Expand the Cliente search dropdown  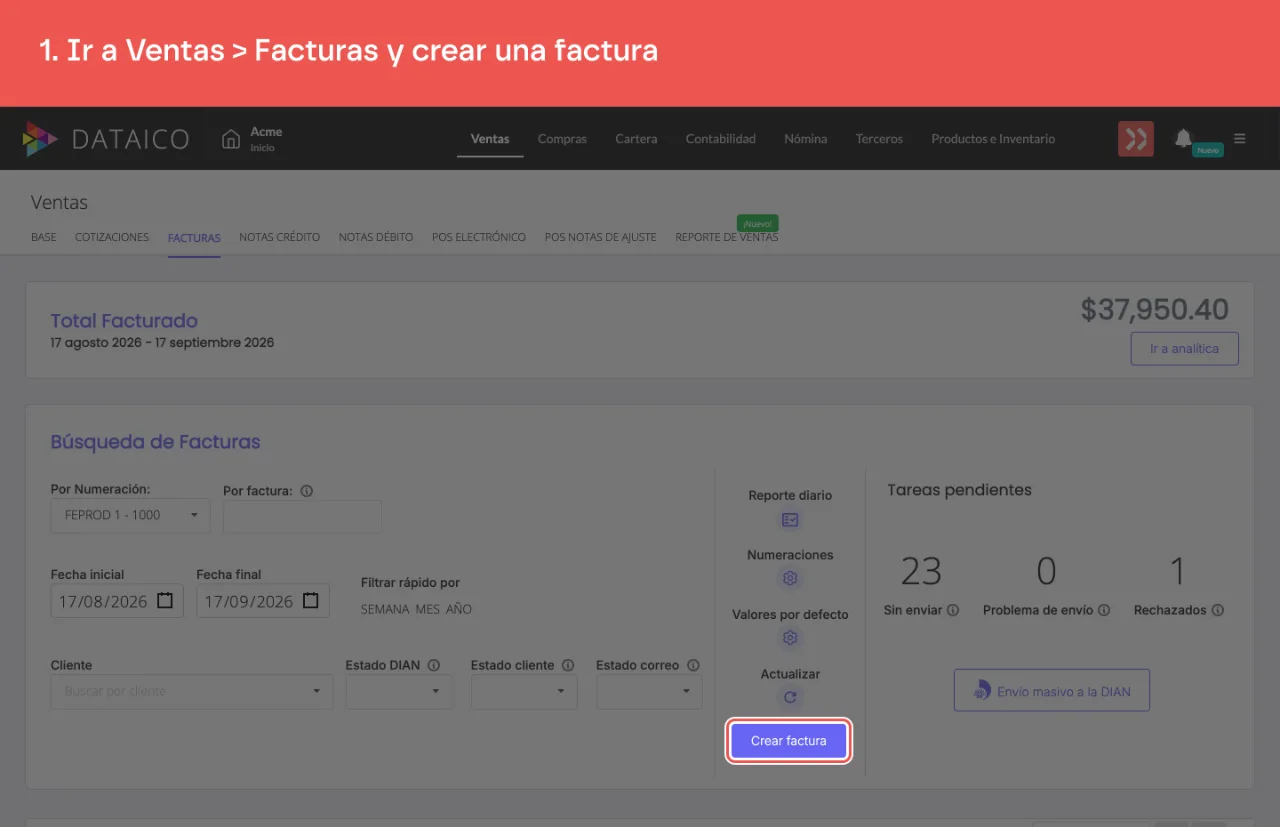(x=192, y=691)
